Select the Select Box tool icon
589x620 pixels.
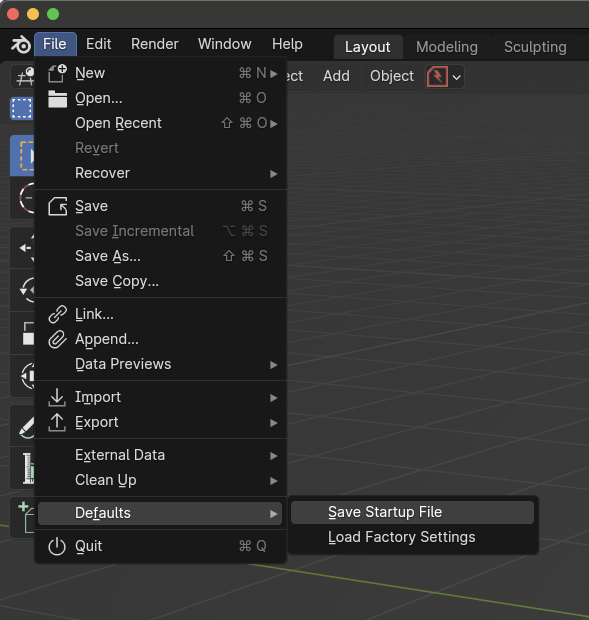[23, 156]
